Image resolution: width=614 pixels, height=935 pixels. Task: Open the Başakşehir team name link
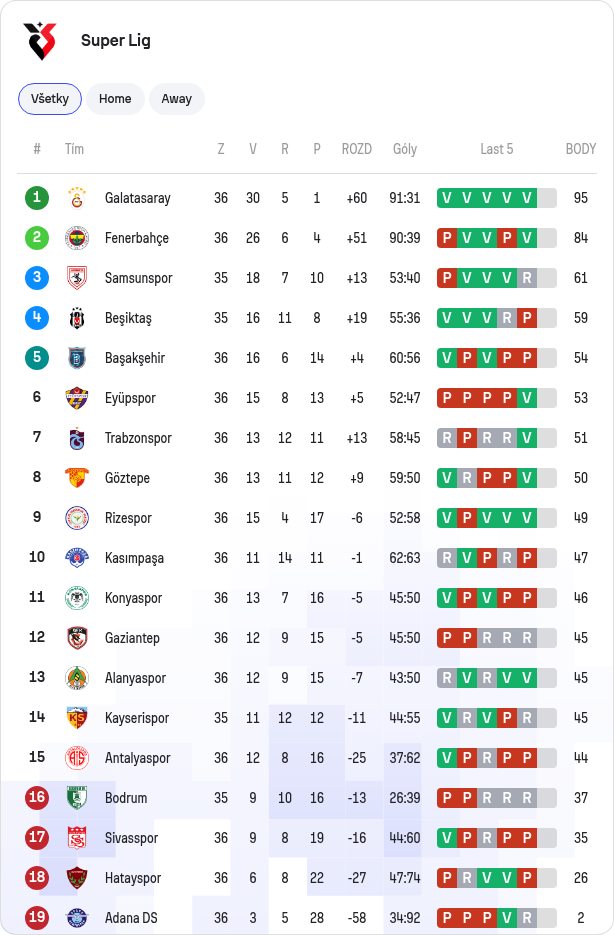coord(135,358)
